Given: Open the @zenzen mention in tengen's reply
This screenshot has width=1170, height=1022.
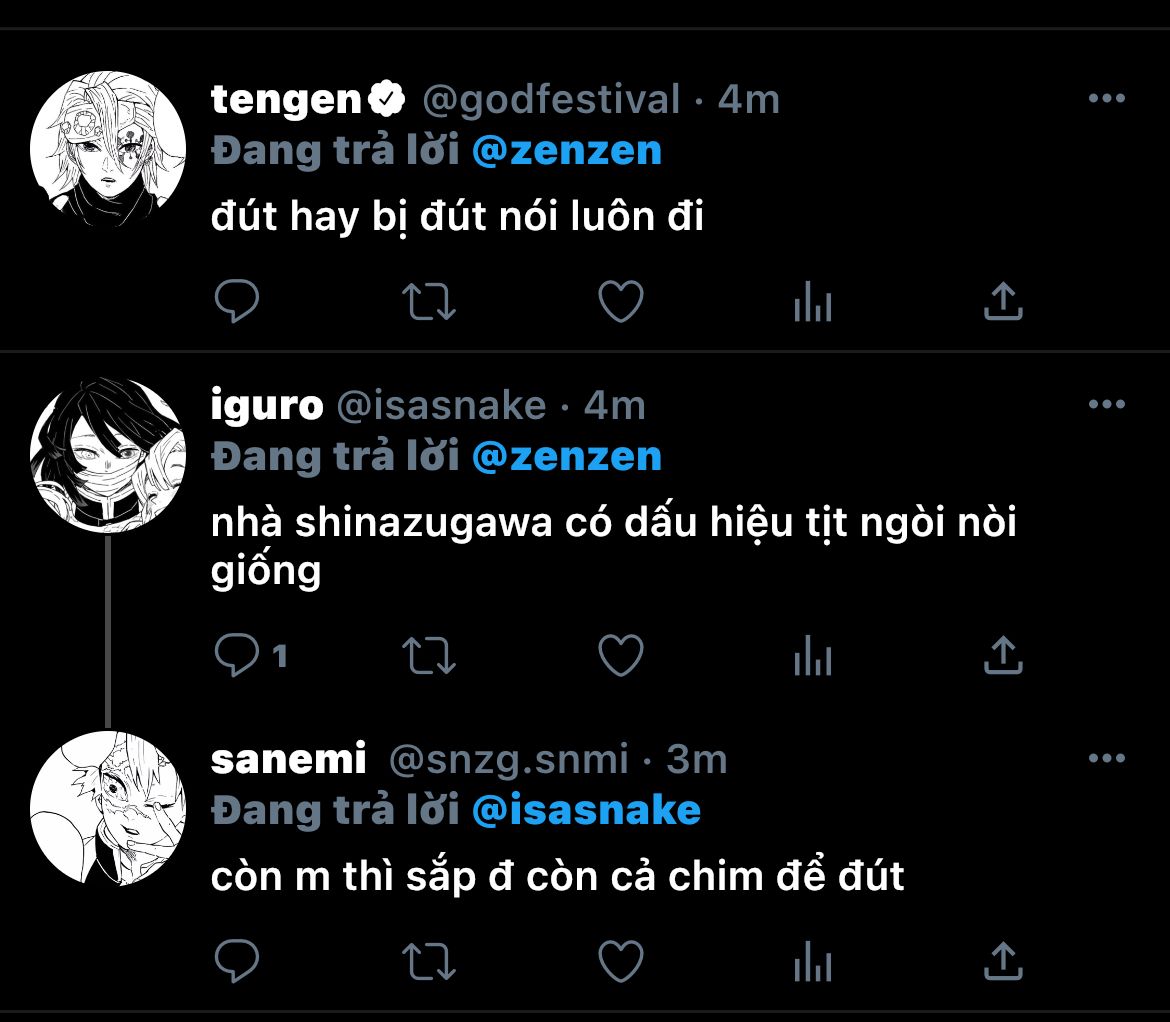Looking at the screenshot, I should click(x=567, y=151).
